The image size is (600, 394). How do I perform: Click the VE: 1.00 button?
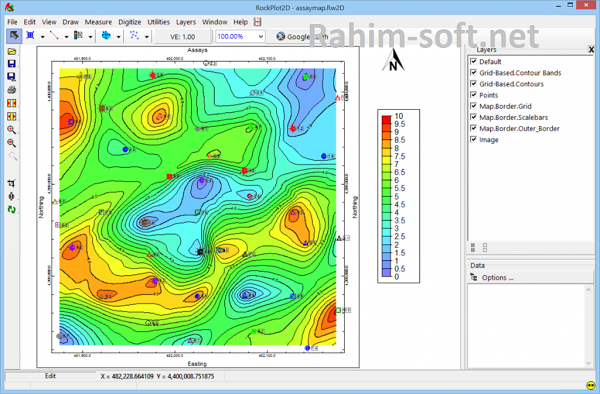tap(183, 37)
